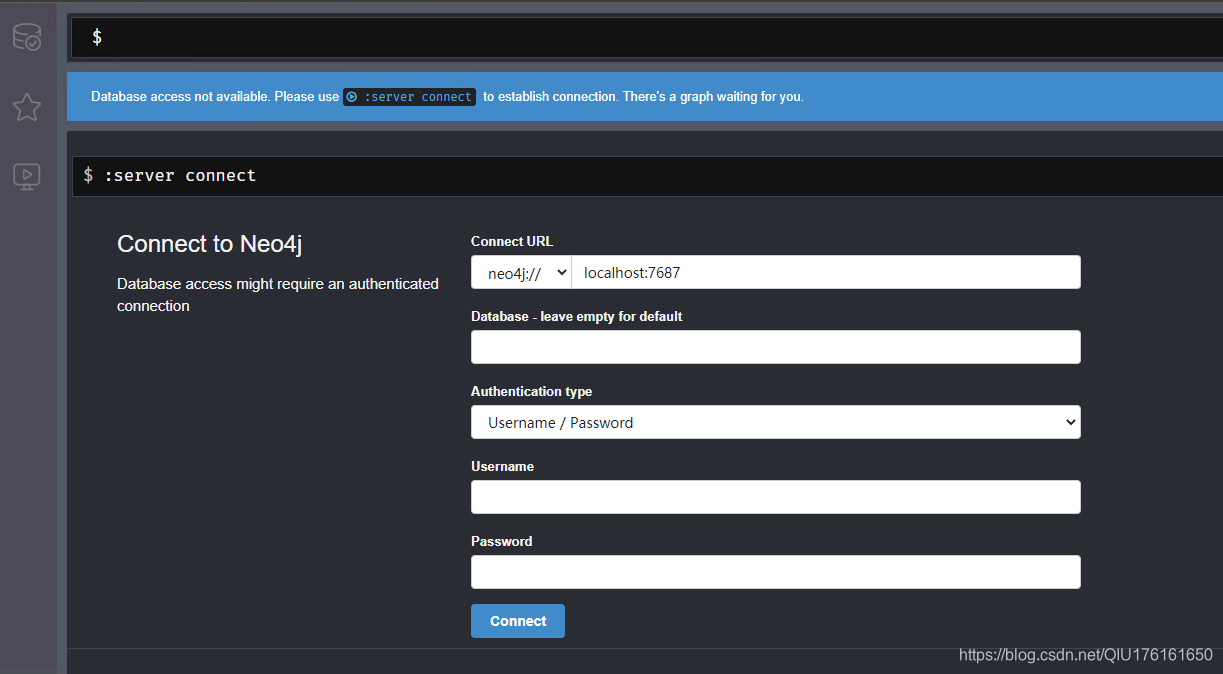This screenshot has height=674, width=1223.
Task: Click the 'Authentication type' label
Action: (x=532, y=391)
